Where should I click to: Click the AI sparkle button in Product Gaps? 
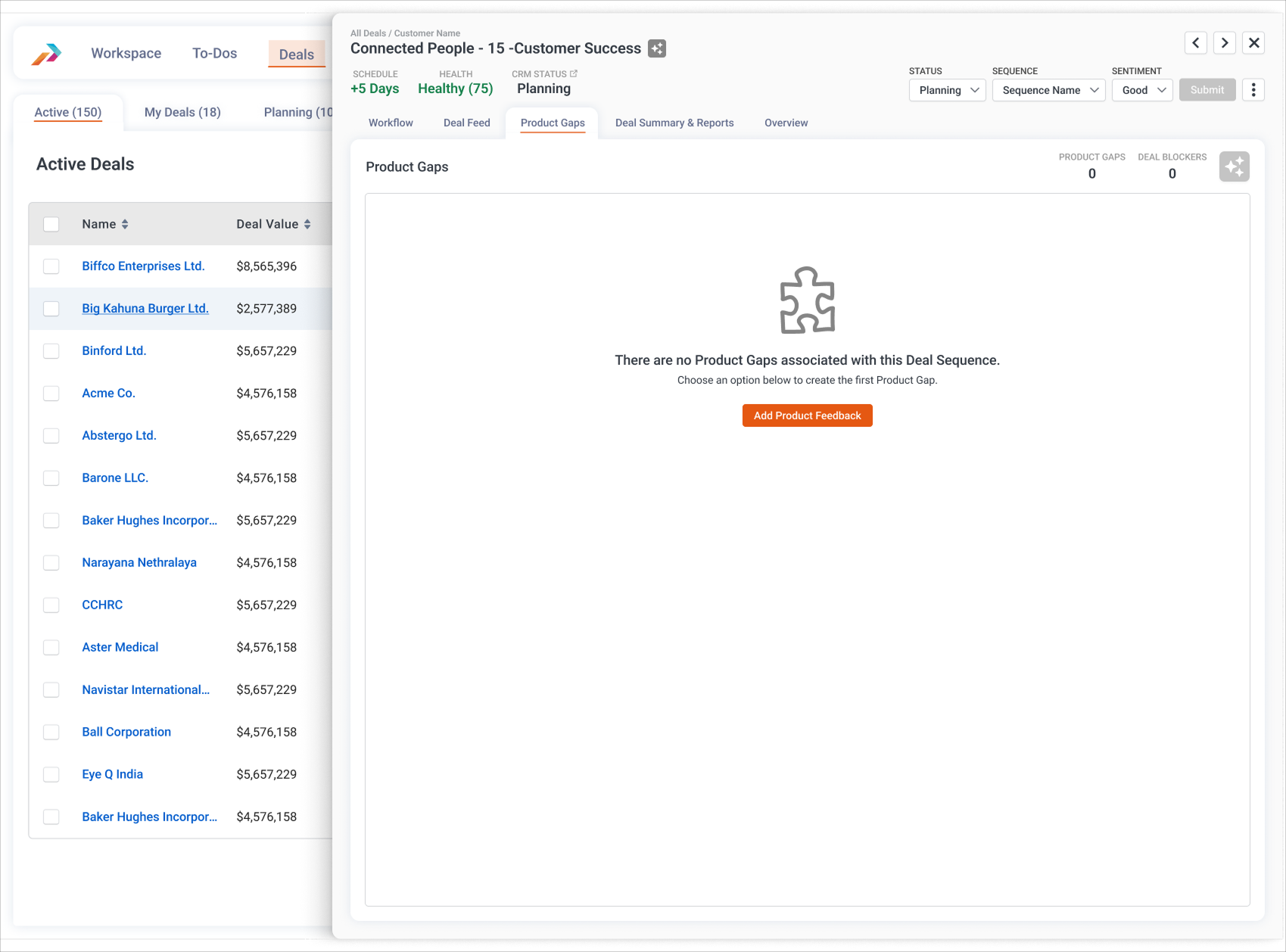pos(1235,166)
